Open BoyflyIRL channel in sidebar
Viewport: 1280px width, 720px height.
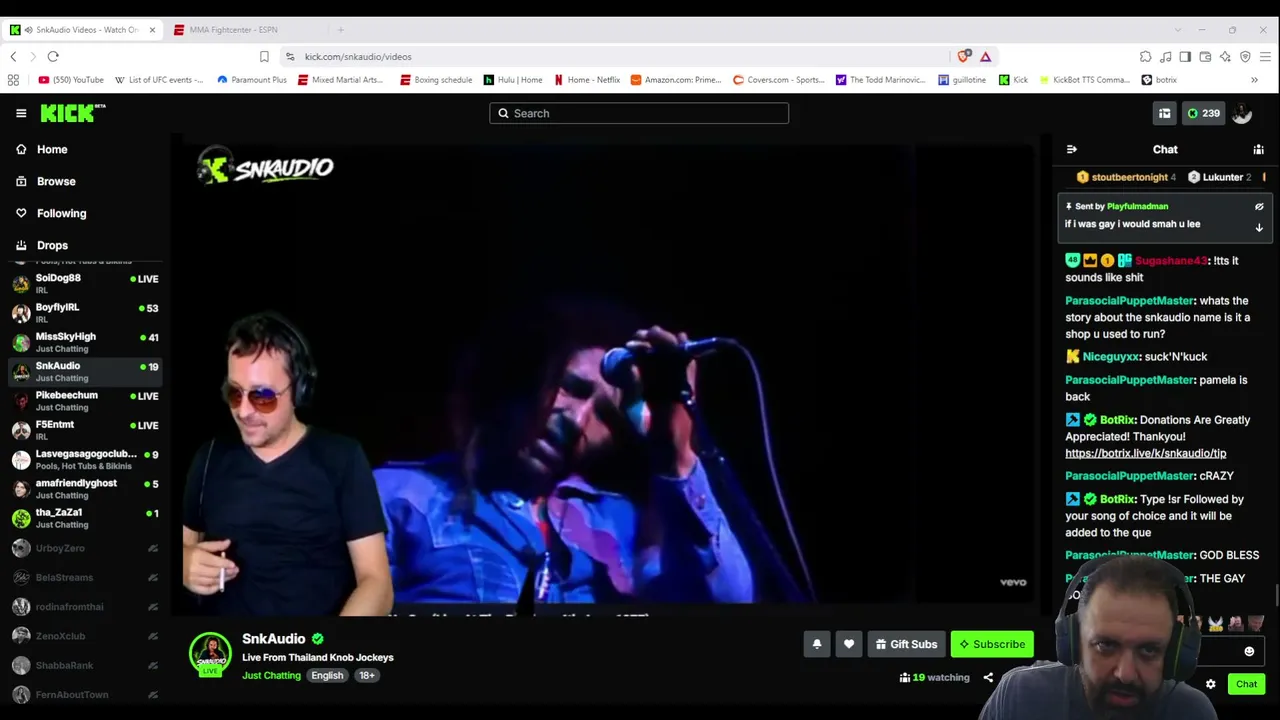click(x=85, y=313)
